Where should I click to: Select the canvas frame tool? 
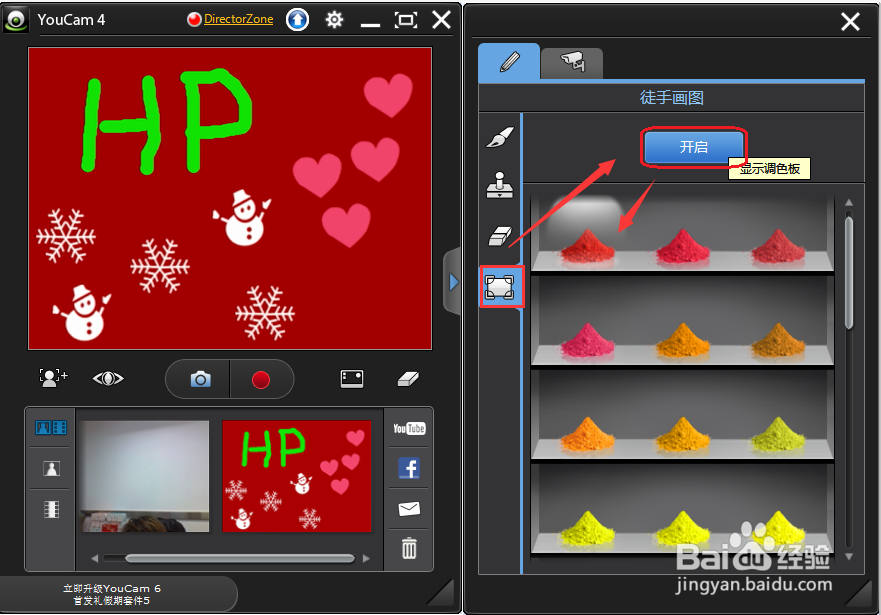click(499, 287)
